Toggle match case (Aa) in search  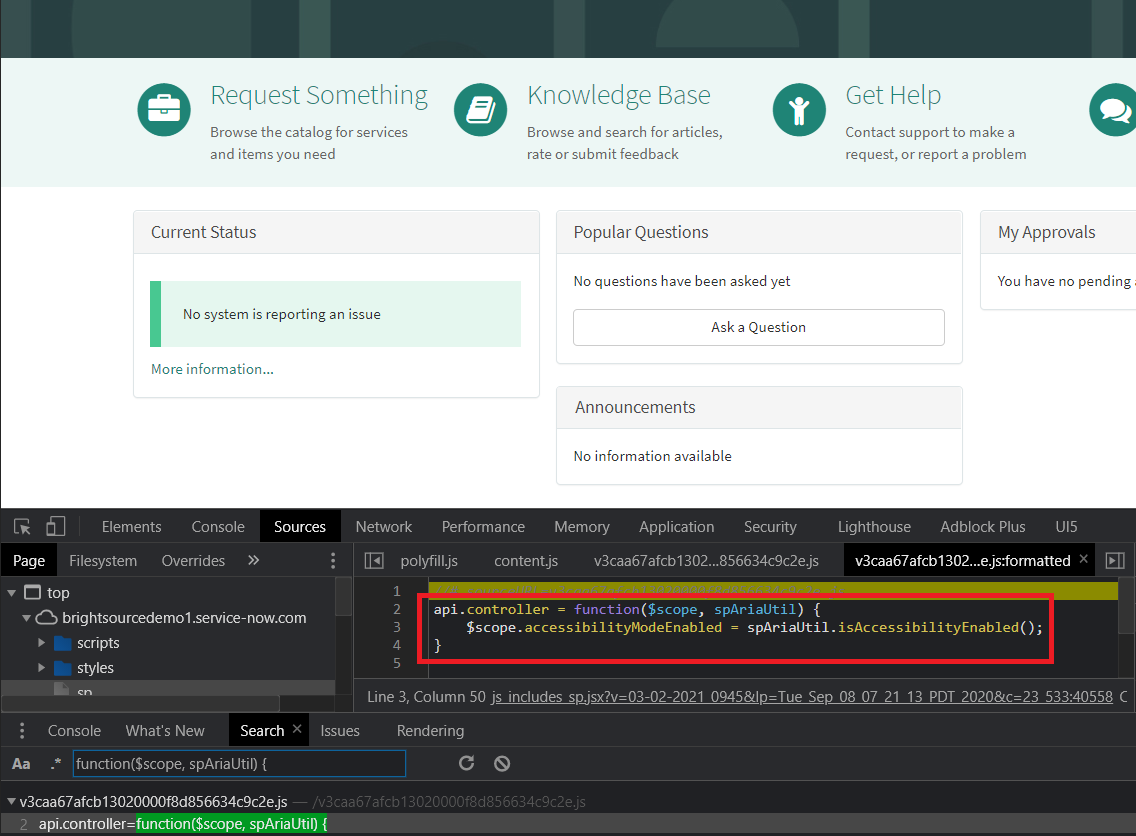(21, 764)
